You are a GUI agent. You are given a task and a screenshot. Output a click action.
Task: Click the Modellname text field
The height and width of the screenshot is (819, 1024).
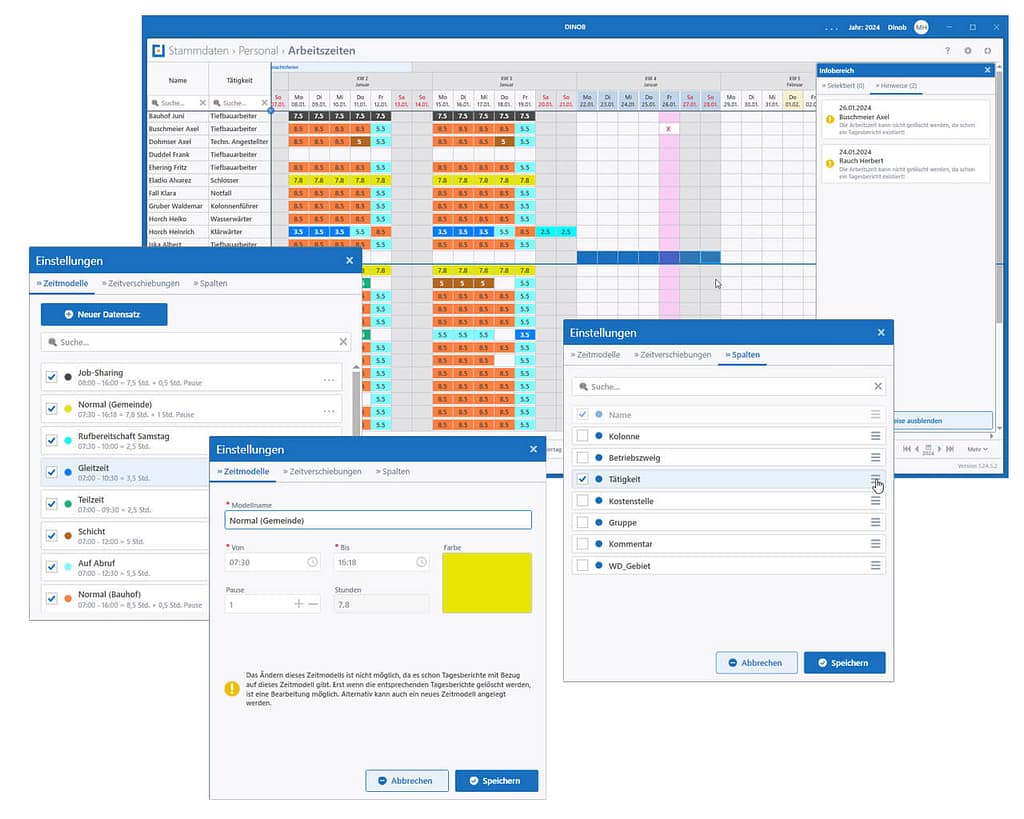tap(378, 520)
